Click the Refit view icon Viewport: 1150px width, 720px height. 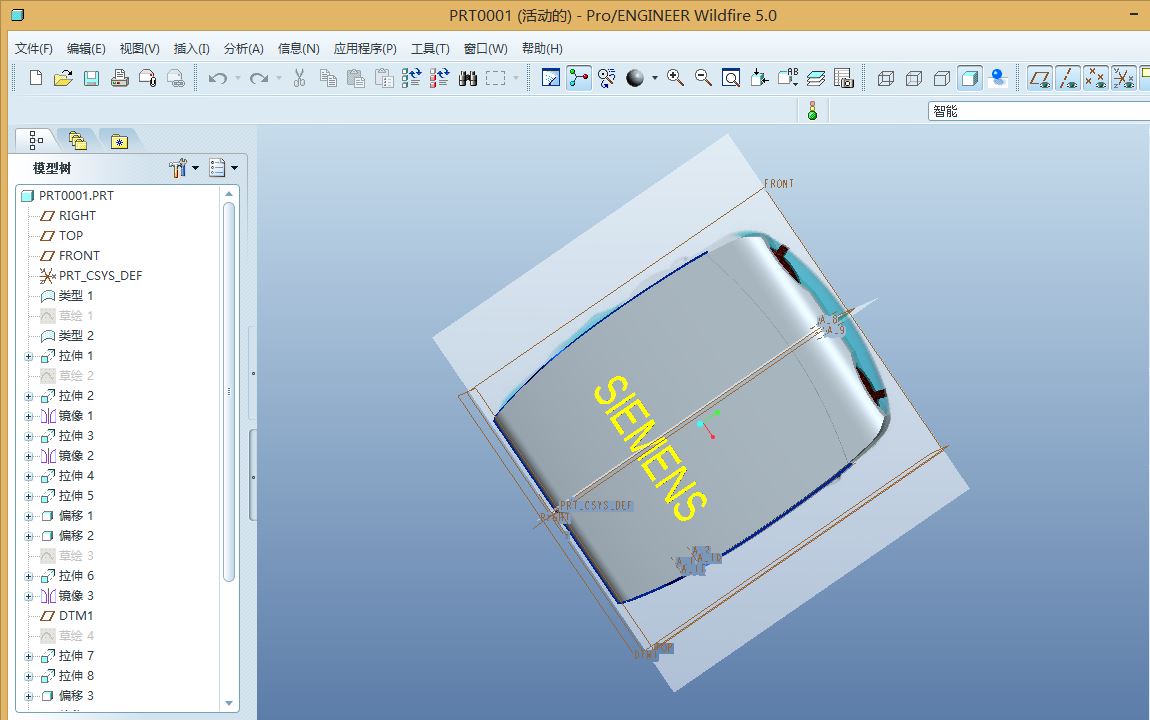point(731,78)
